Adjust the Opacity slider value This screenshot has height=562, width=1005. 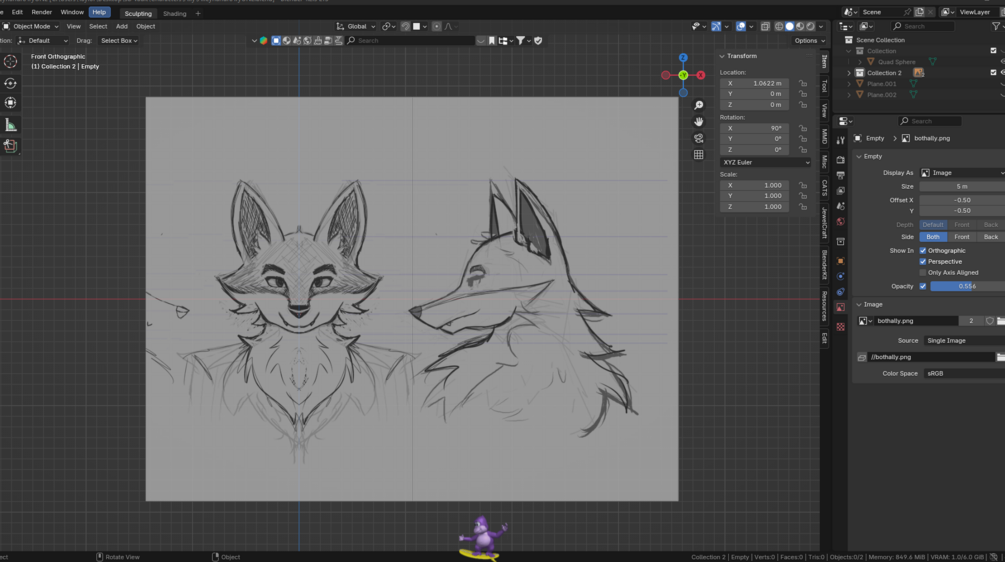pyautogui.click(x=967, y=286)
